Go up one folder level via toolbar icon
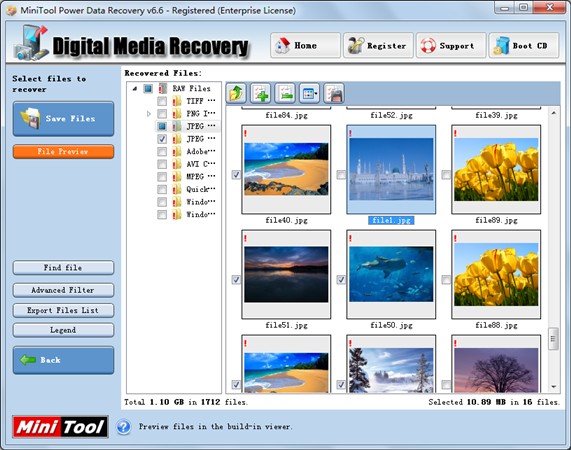Image resolution: width=571 pixels, height=450 pixels. pos(236,93)
